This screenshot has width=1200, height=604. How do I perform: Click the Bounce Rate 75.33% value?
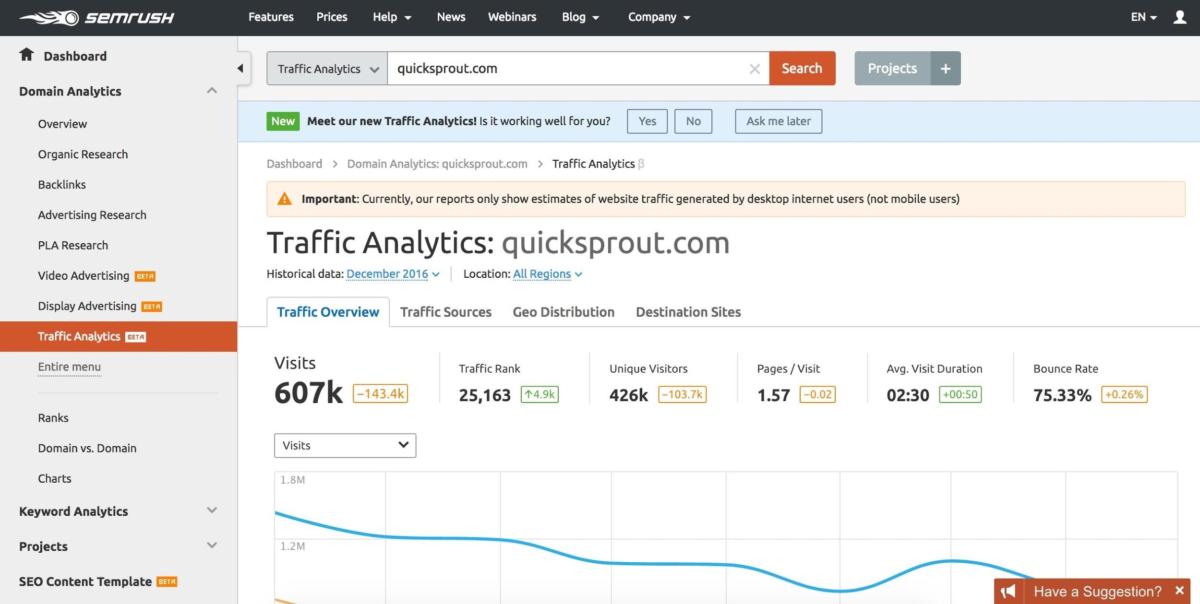point(1062,395)
